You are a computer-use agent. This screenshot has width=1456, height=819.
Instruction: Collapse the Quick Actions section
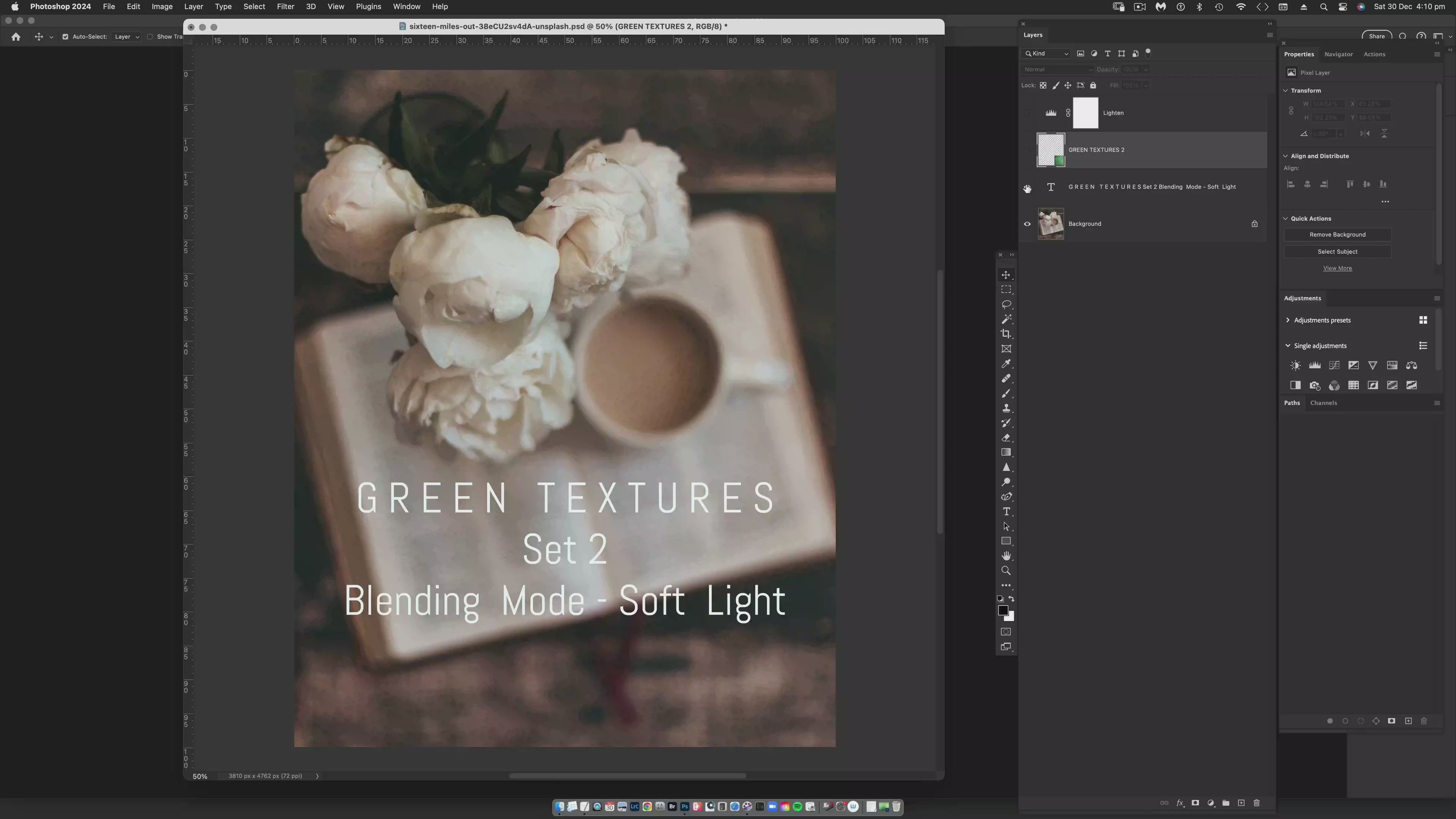(x=1285, y=219)
